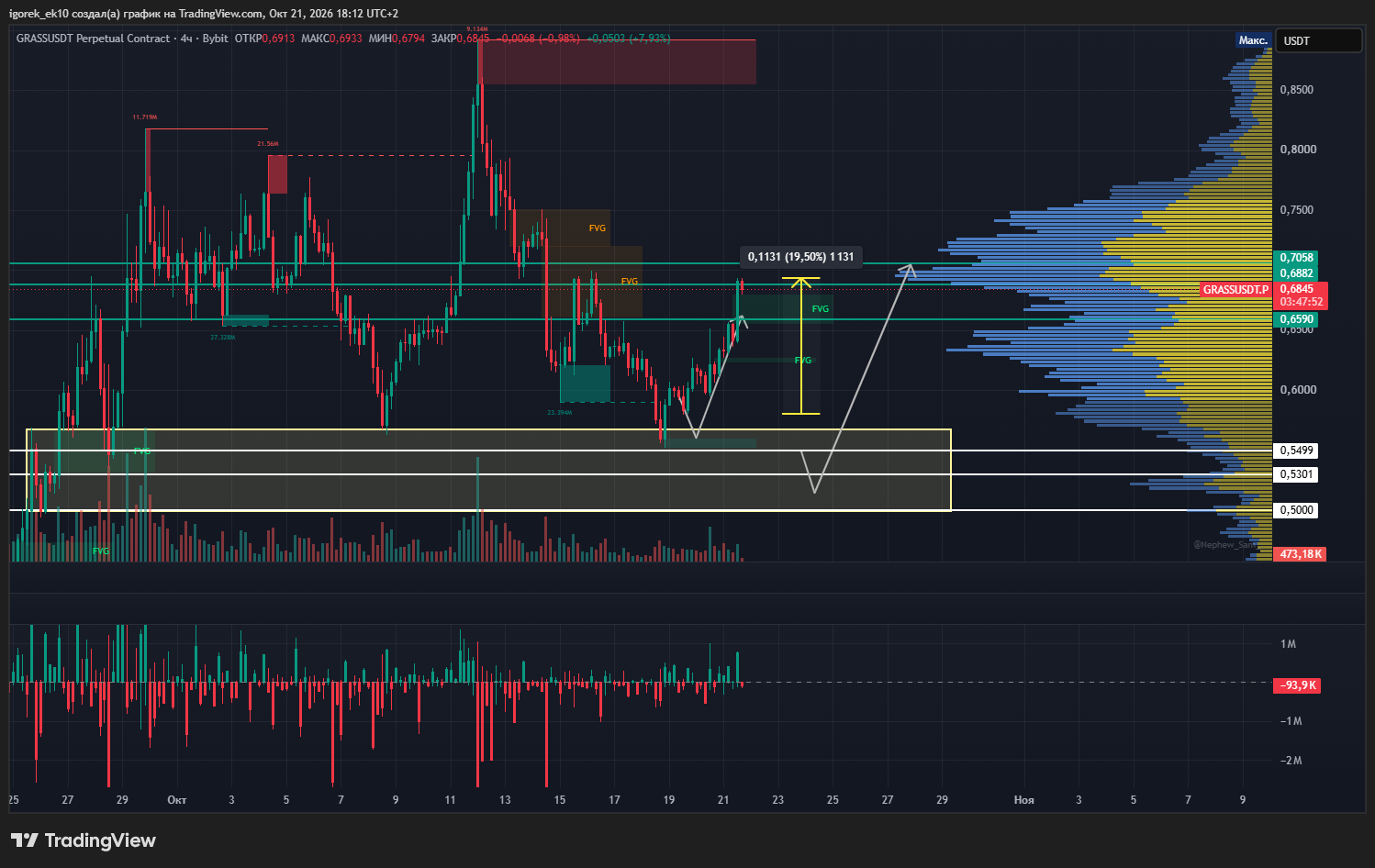Click the 0,6000 price axis tick

tap(1296, 390)
